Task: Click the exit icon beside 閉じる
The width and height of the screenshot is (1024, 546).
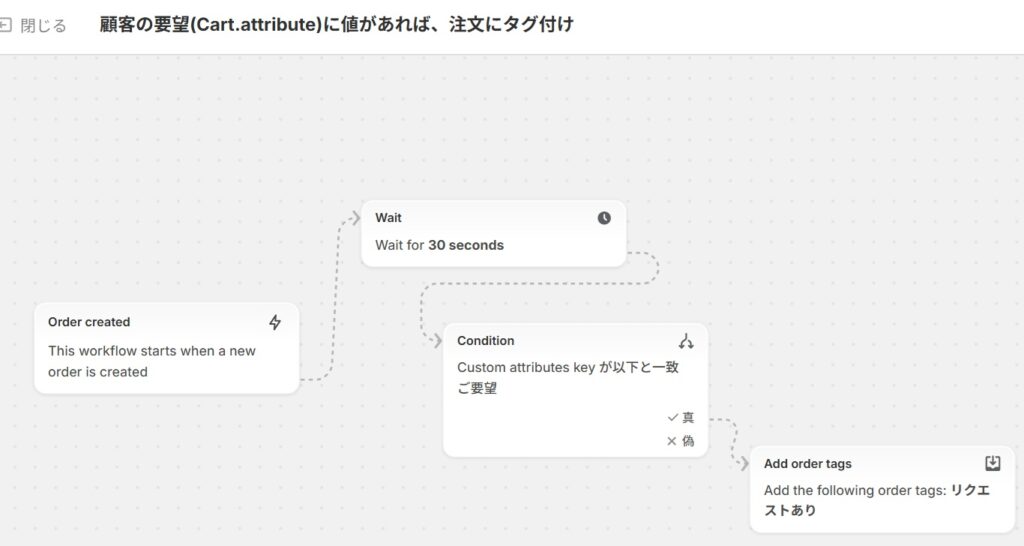Action: click(x=6, y=25)
